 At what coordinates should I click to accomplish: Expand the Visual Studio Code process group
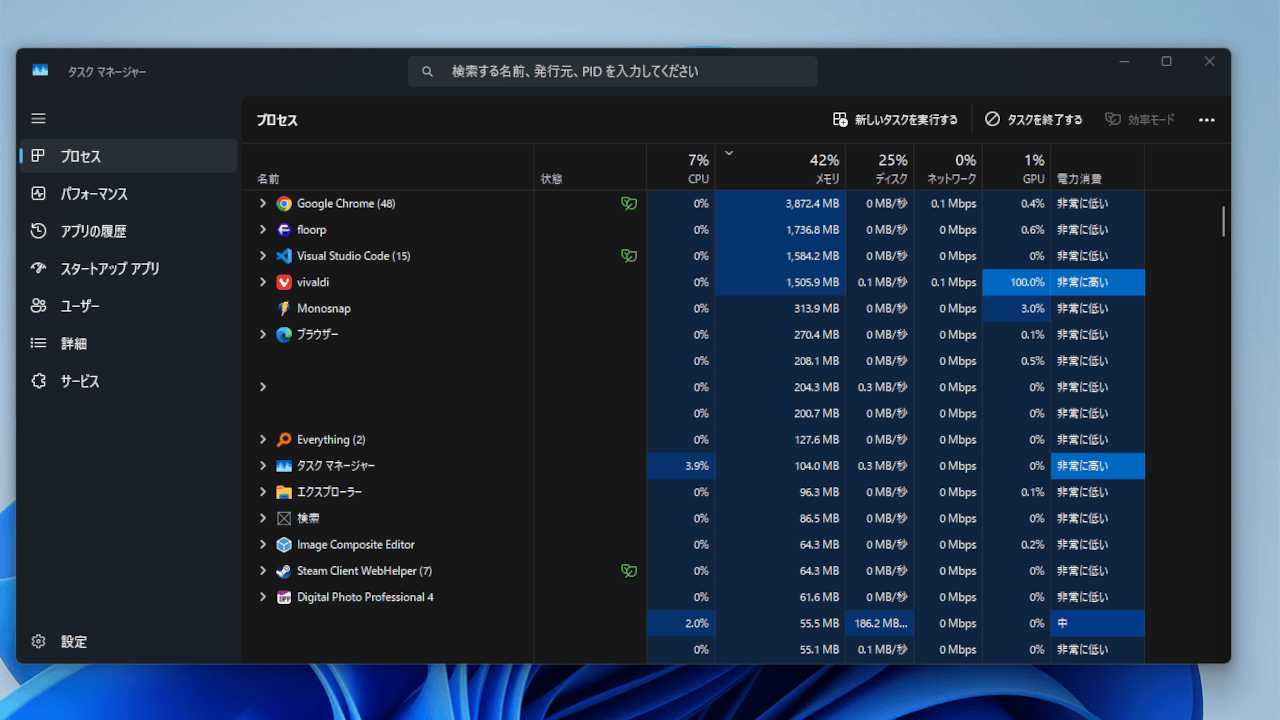coord(263,255)
